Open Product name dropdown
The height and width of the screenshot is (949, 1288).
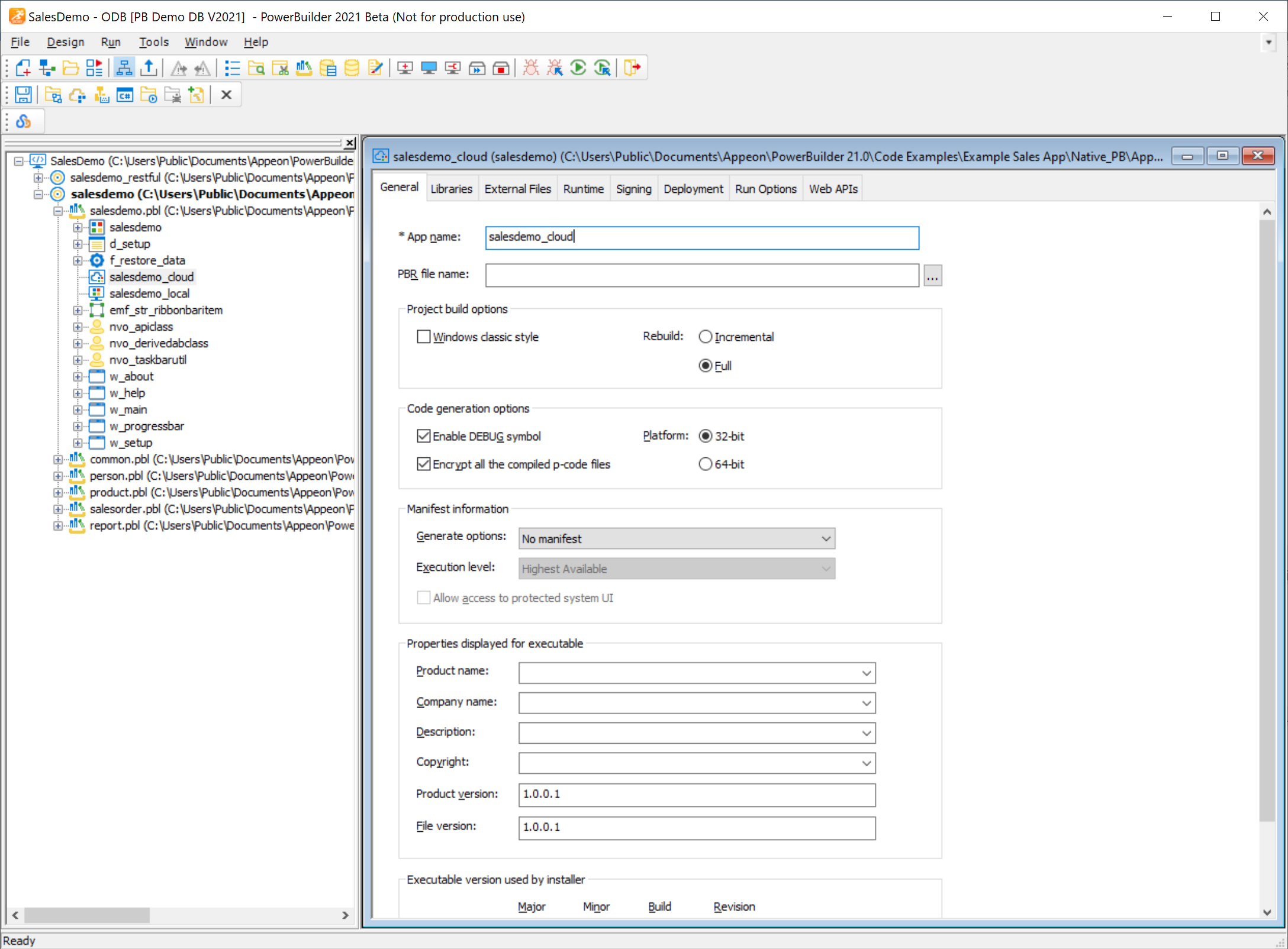pyautogui.click(x=866, y=673)
